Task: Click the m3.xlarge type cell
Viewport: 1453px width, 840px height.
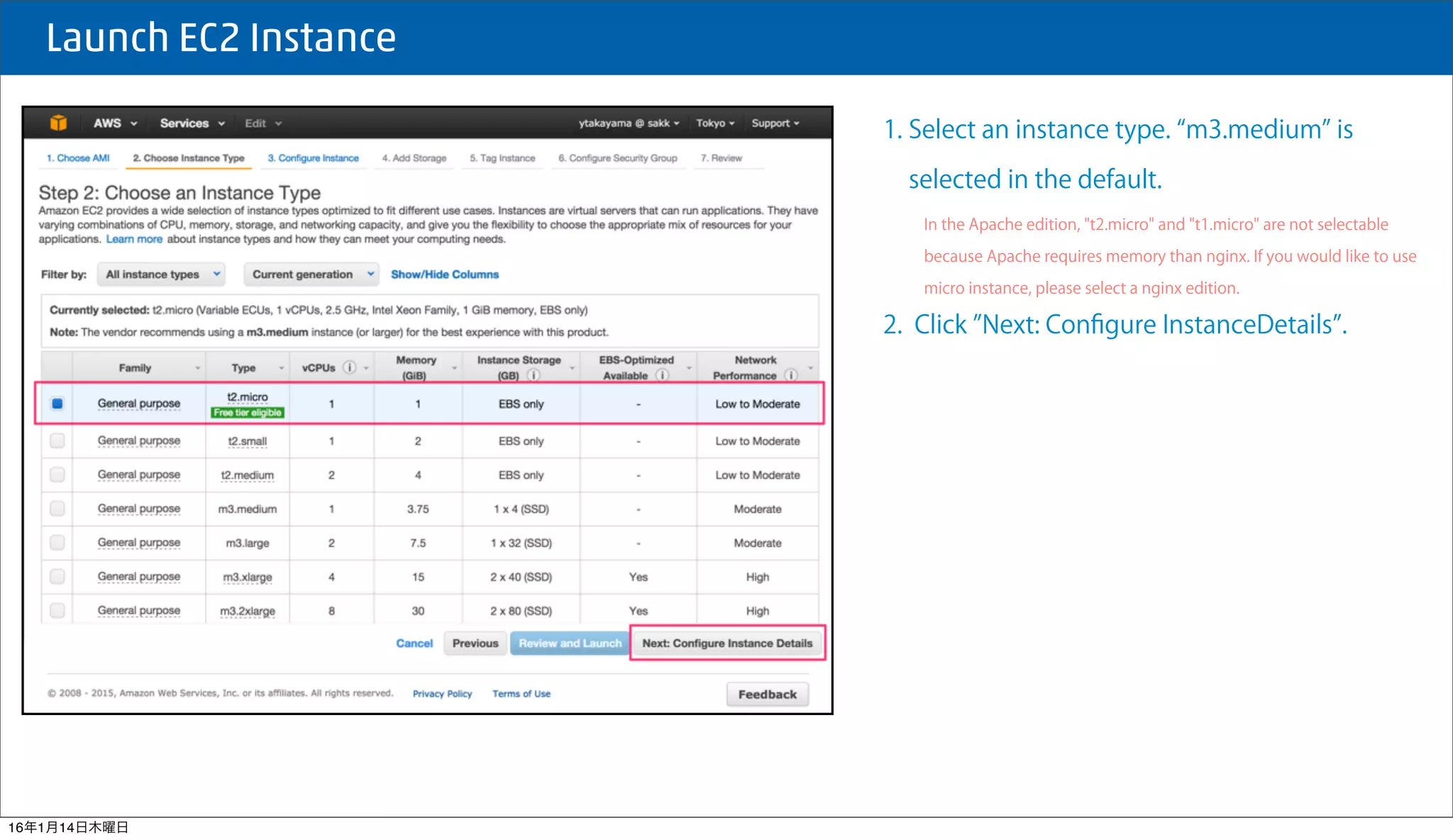Action: tap(248, 577)
